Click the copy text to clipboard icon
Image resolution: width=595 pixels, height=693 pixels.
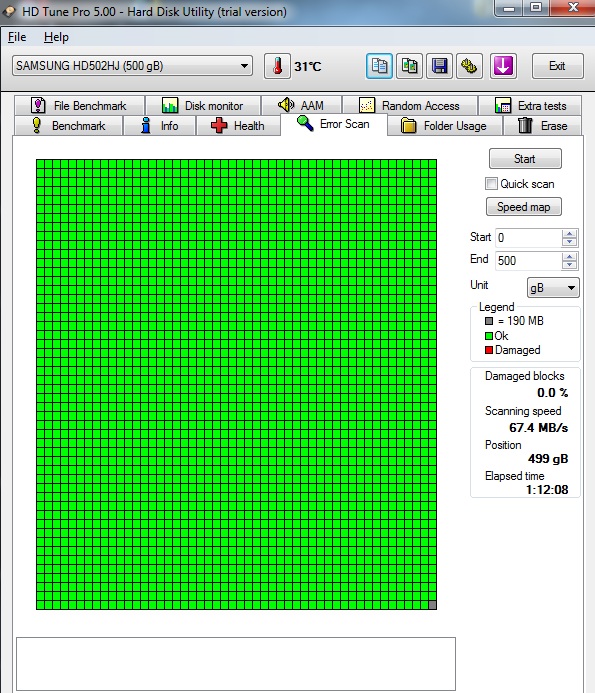pos(379,66)
